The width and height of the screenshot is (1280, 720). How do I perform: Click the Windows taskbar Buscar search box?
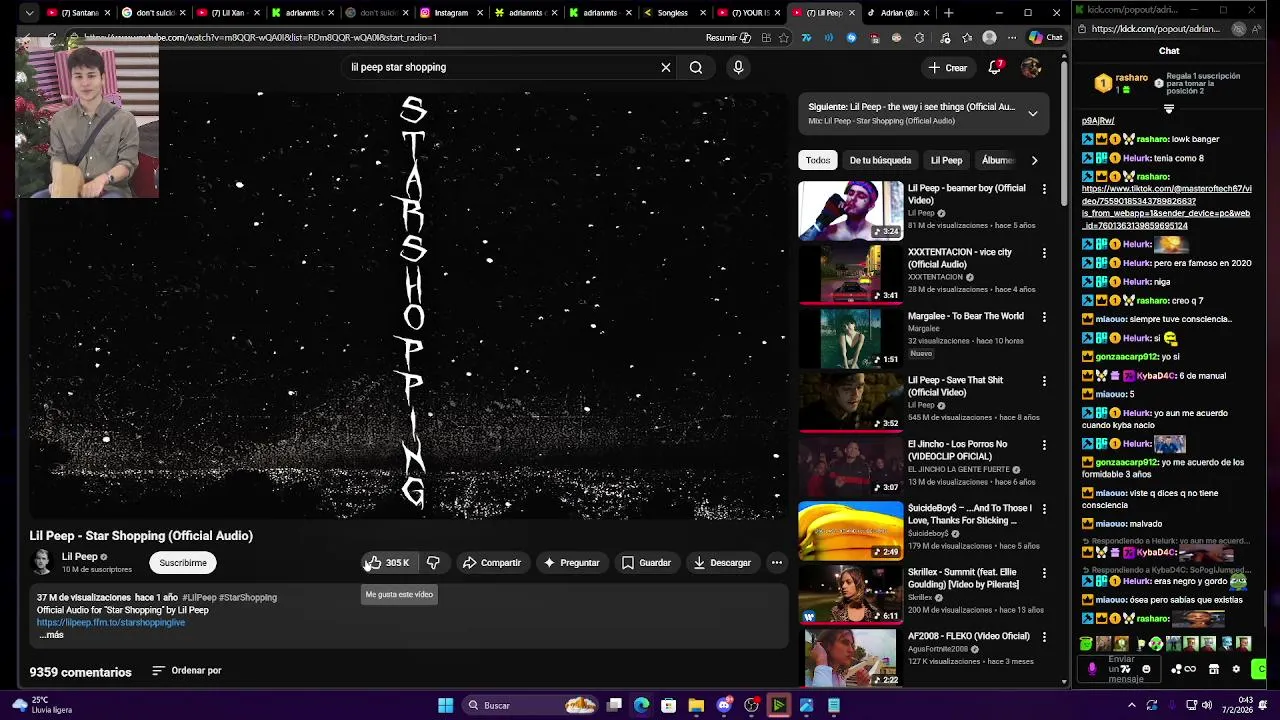click(530, 705)
